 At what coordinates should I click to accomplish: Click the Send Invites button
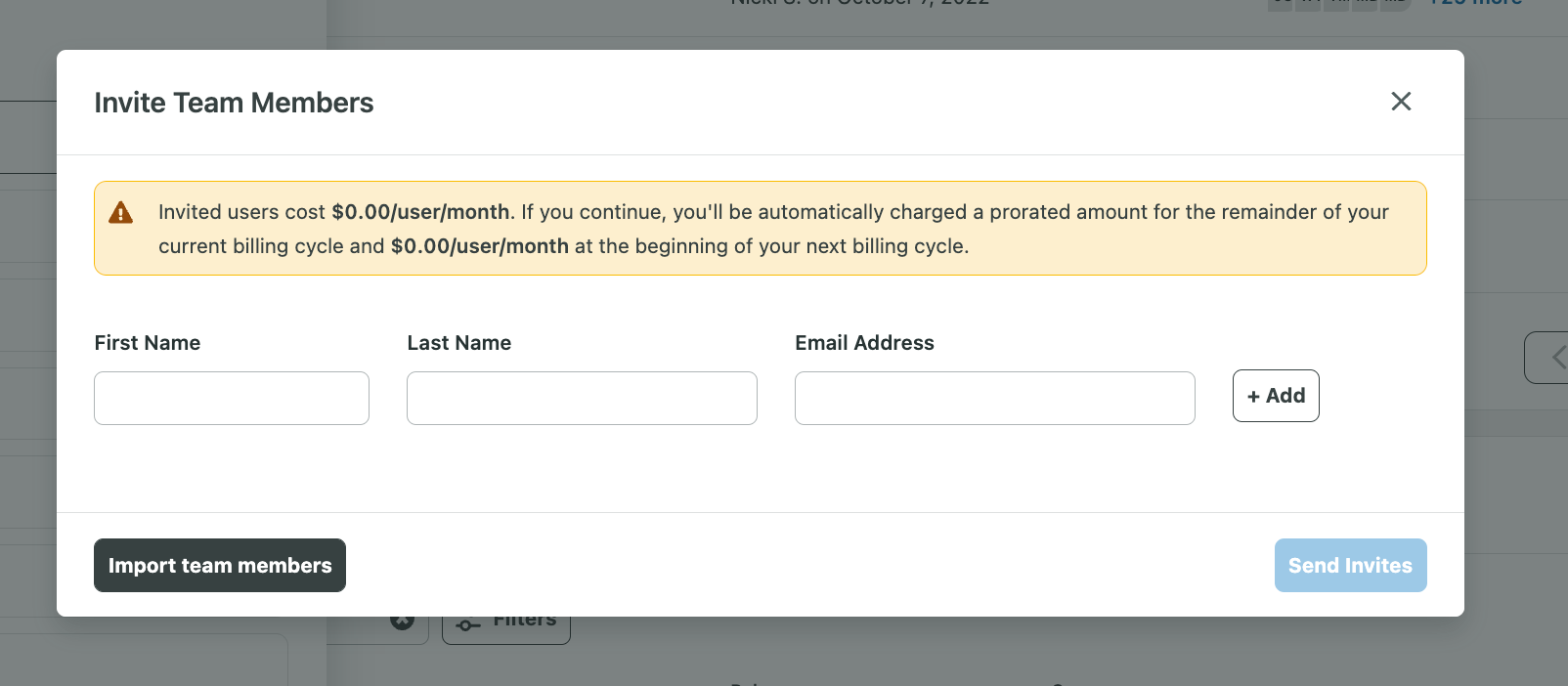pyautogui.click(x=1350, y=565)
